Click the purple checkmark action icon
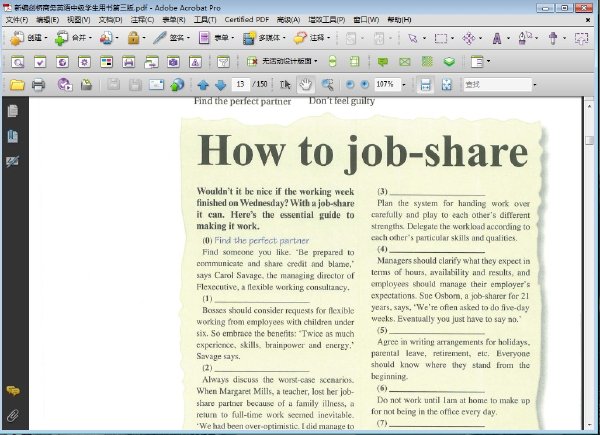 (x=65, y=85)
